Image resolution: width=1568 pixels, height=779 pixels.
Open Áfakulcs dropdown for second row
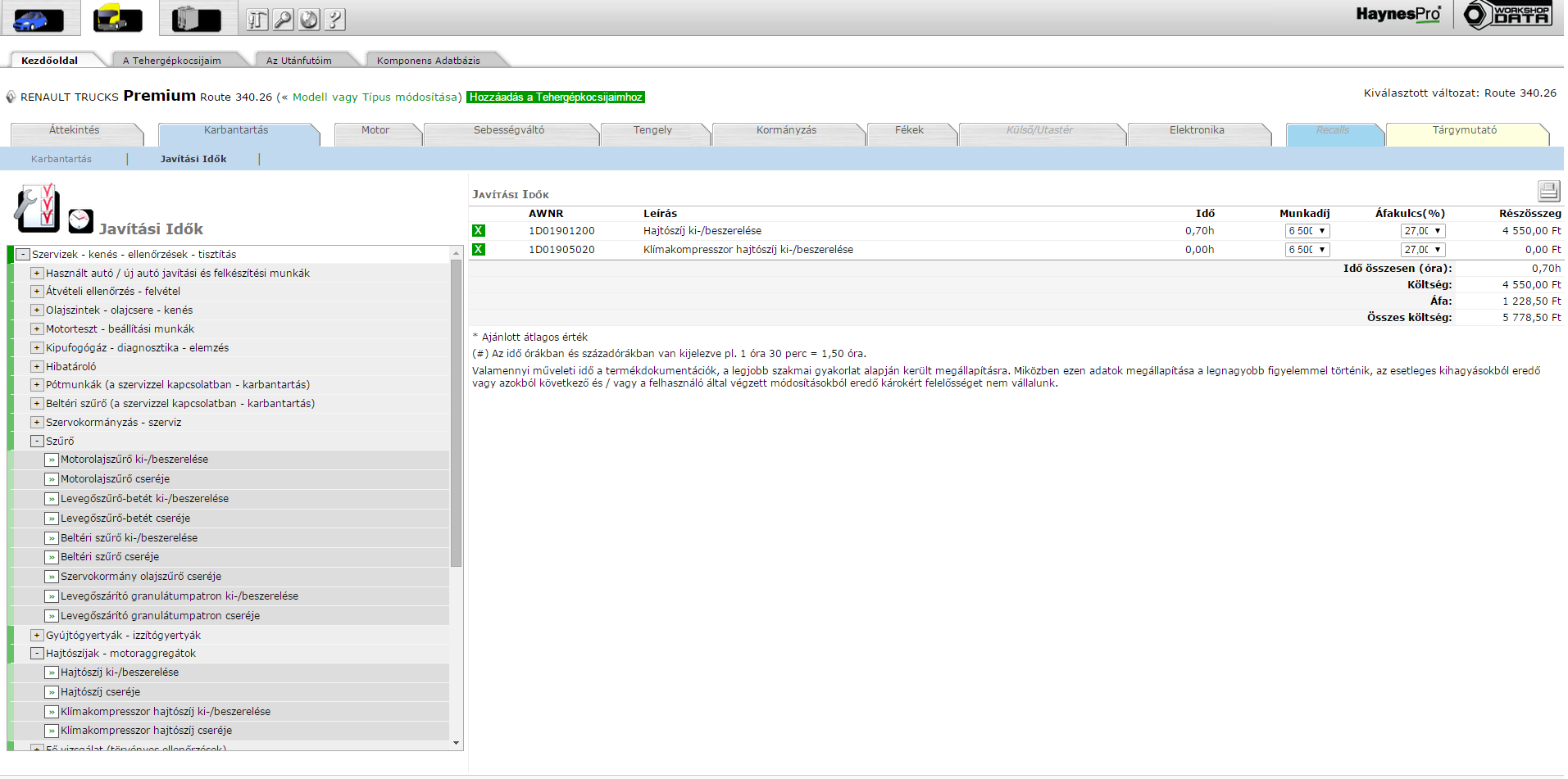click(x=1422, y=250)
